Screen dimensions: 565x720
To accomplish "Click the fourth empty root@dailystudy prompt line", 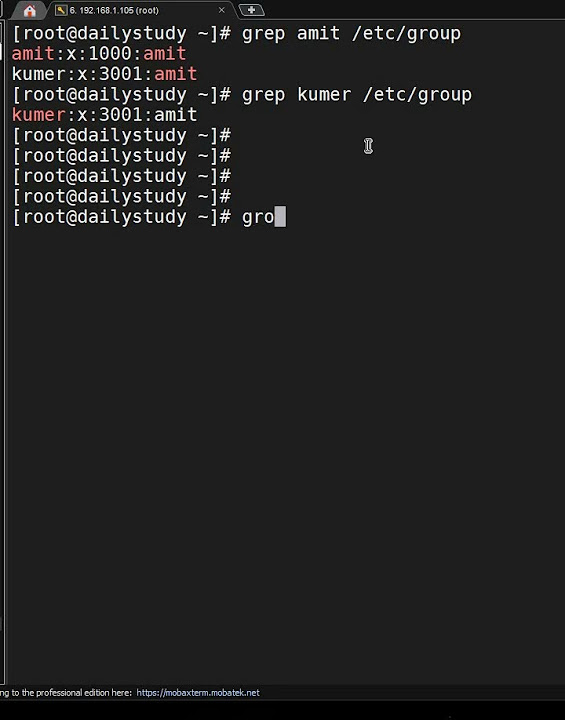I will [122, 197].
